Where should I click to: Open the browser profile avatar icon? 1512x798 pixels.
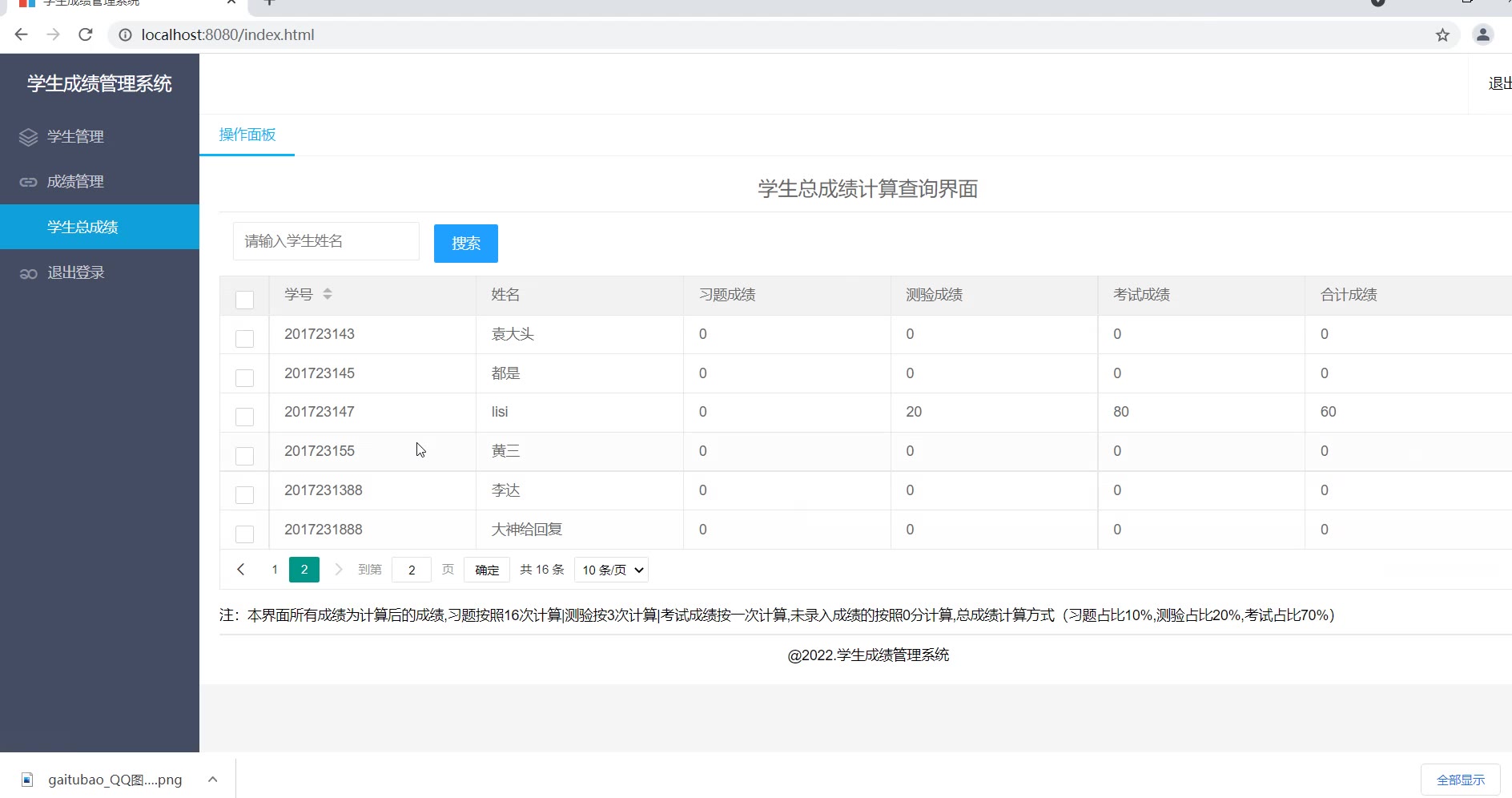1483,34
